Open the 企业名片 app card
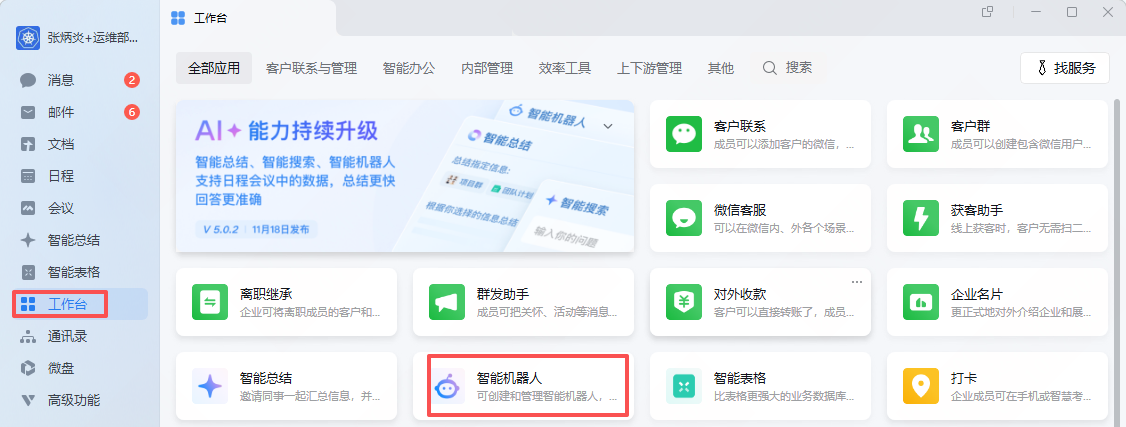The image size is (1126, 427). [x=997, y=302]
